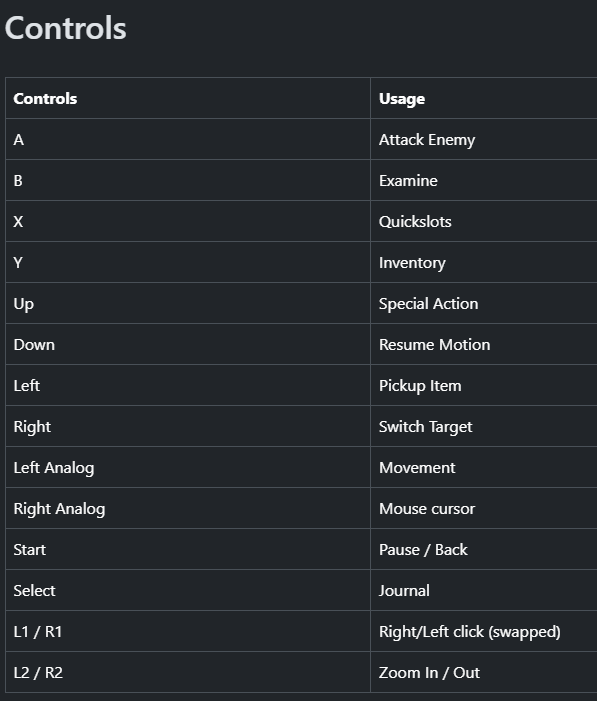597x701 pixels.
Task: Click the Pause / Back text
Action: 423,549
